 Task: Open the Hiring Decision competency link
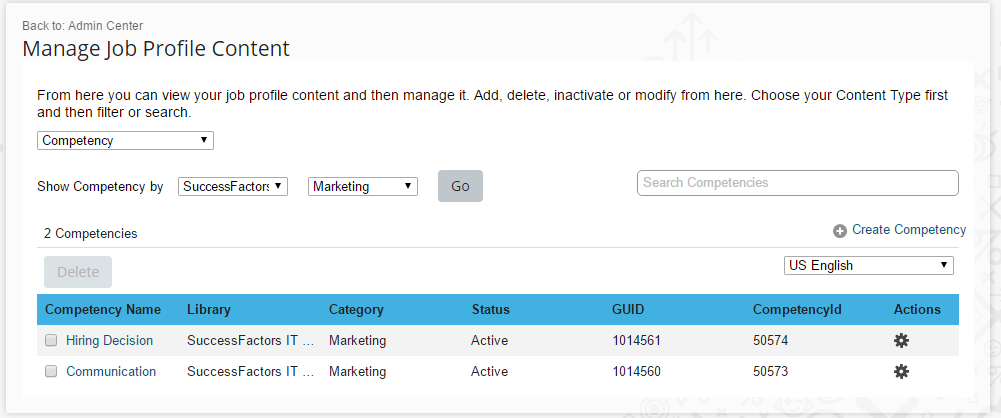coord(110,341)
